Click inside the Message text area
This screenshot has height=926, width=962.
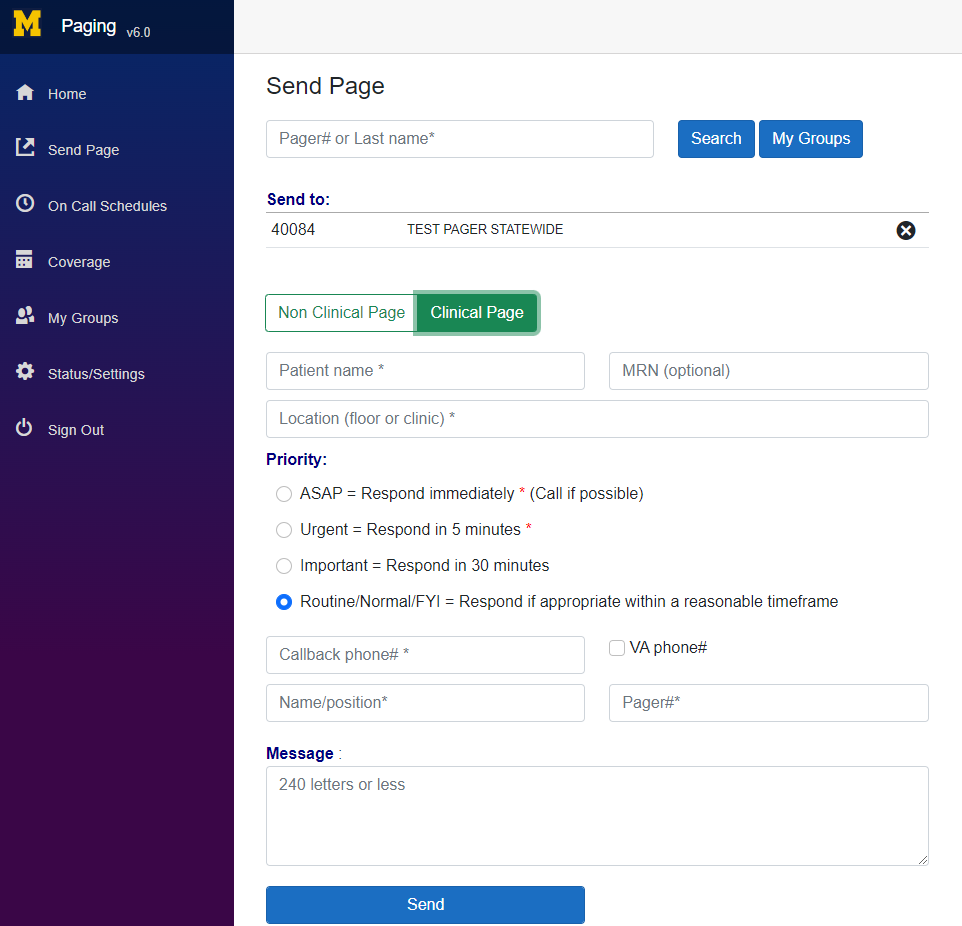[596, 815]
